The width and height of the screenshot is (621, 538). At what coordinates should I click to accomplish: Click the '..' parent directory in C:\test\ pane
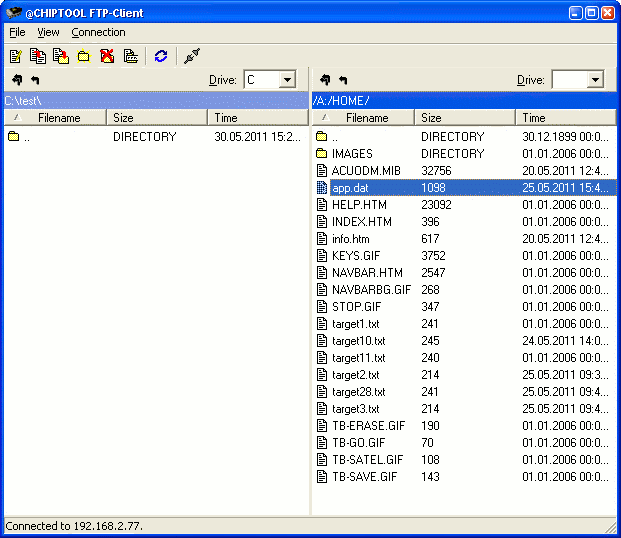click(27, 137)
